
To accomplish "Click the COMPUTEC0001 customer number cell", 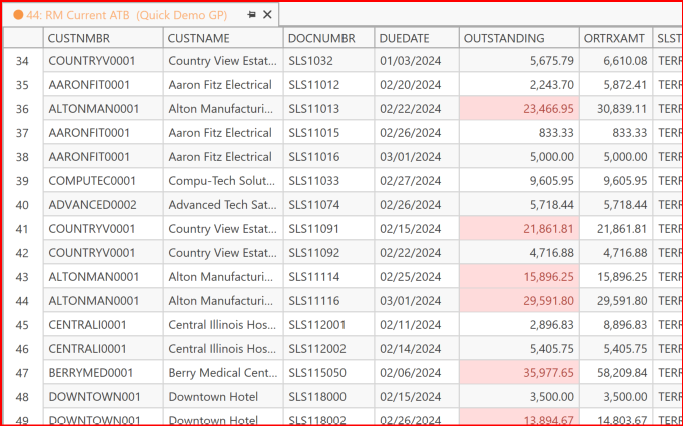I will [103, 181].
